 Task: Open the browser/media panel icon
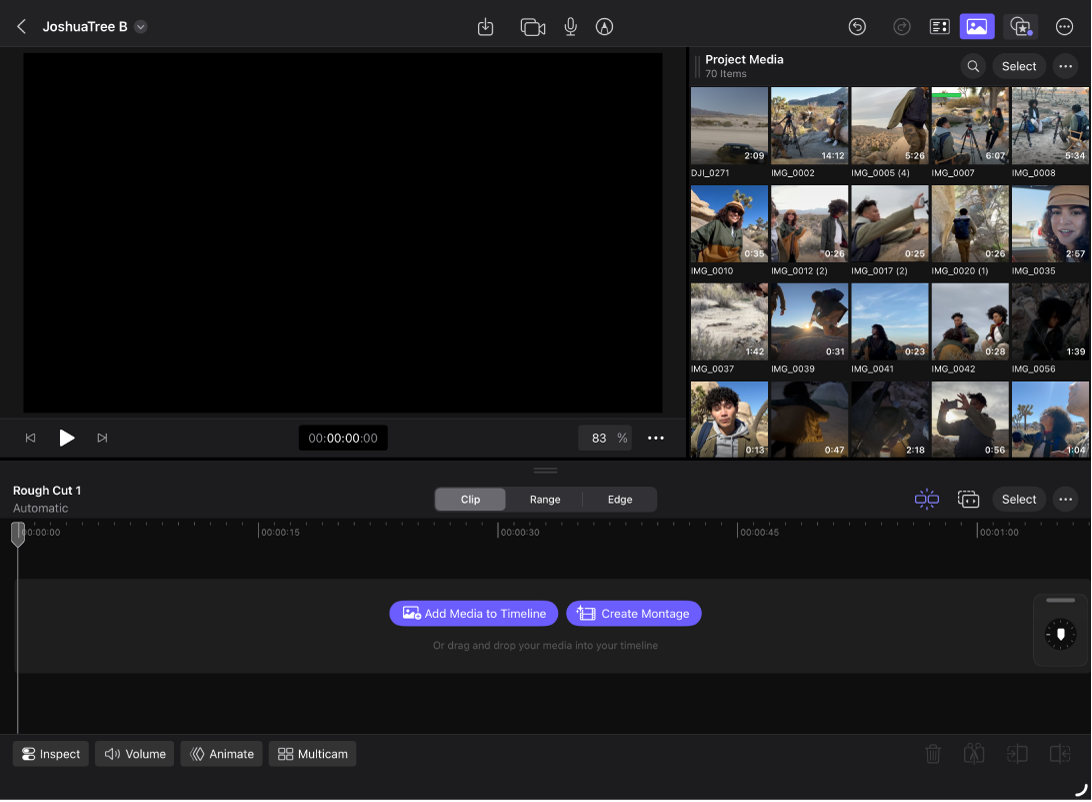point(977,27)
